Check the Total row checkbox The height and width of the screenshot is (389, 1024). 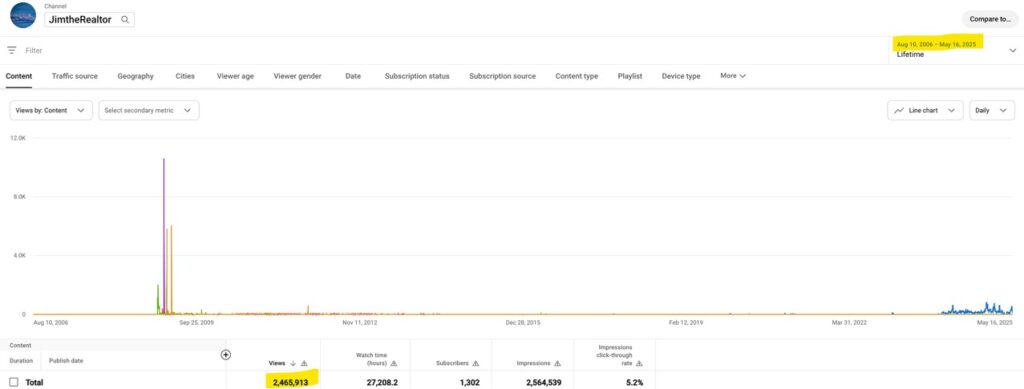14,382
